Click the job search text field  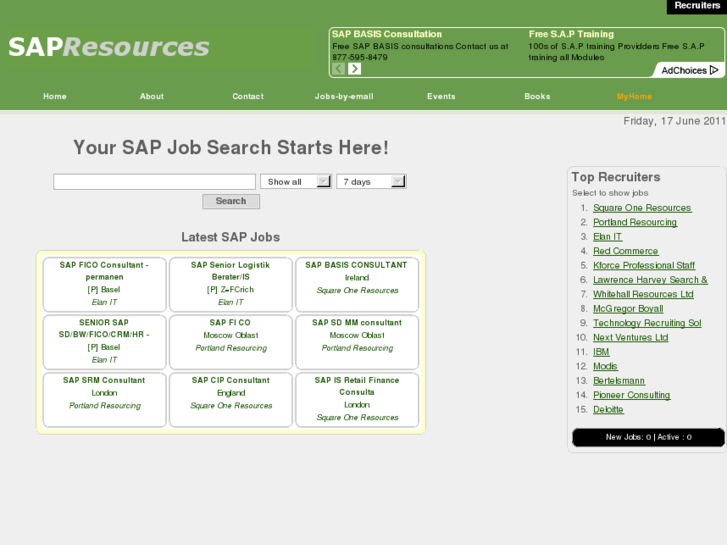154,181
